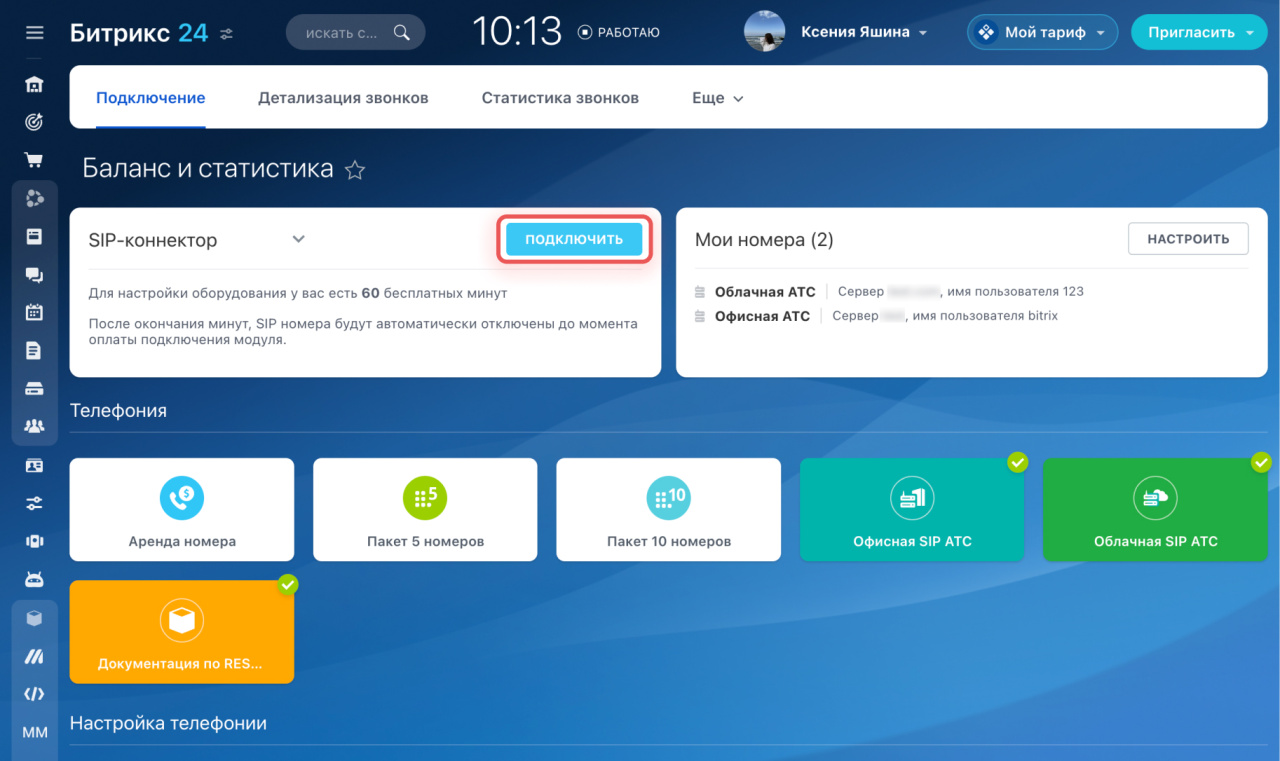Open the chat bubbles sidebar icon

tap(34, 275)
